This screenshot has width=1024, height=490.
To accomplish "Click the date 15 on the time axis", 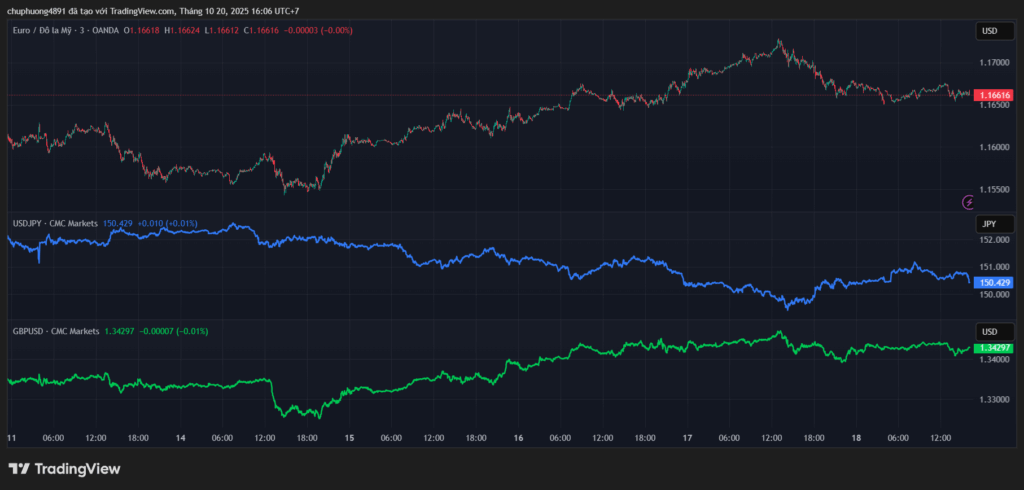I will pyautogui.click(x=350, y=438).
